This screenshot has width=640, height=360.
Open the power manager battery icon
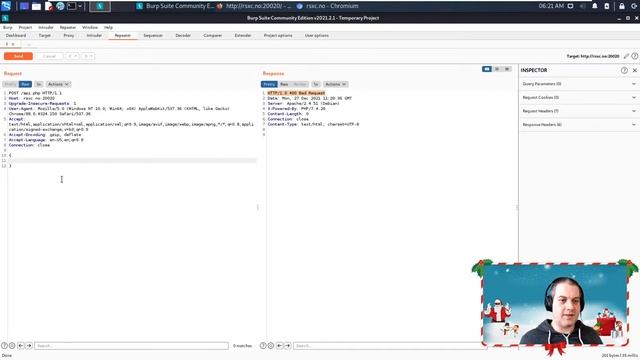(607, 6)
